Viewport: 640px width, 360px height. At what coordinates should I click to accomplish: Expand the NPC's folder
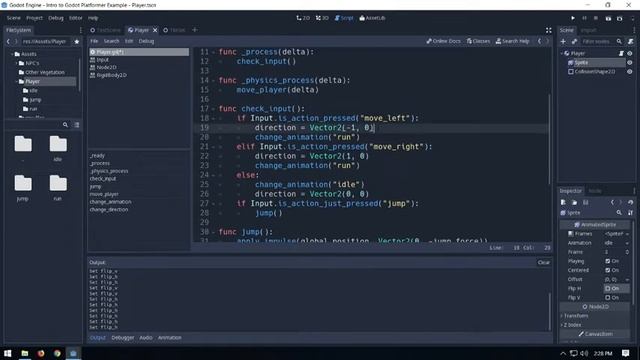coord(16,63)
